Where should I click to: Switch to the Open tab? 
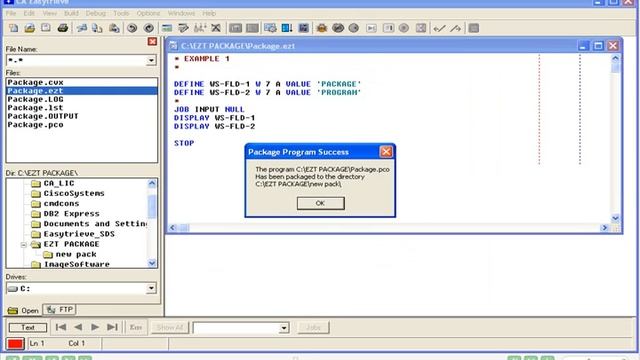24,310
